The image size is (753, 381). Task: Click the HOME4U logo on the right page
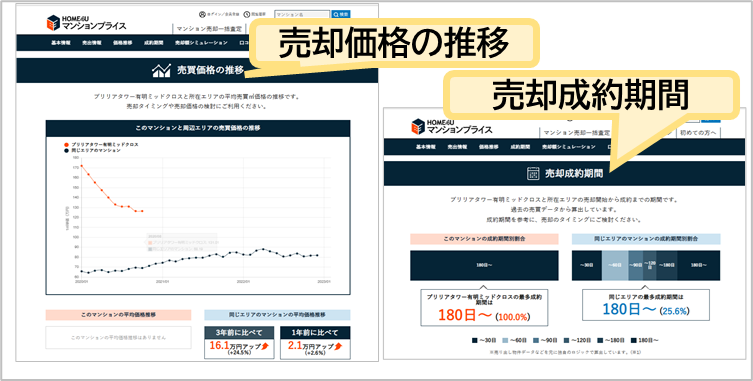click(x=451, y=126)
